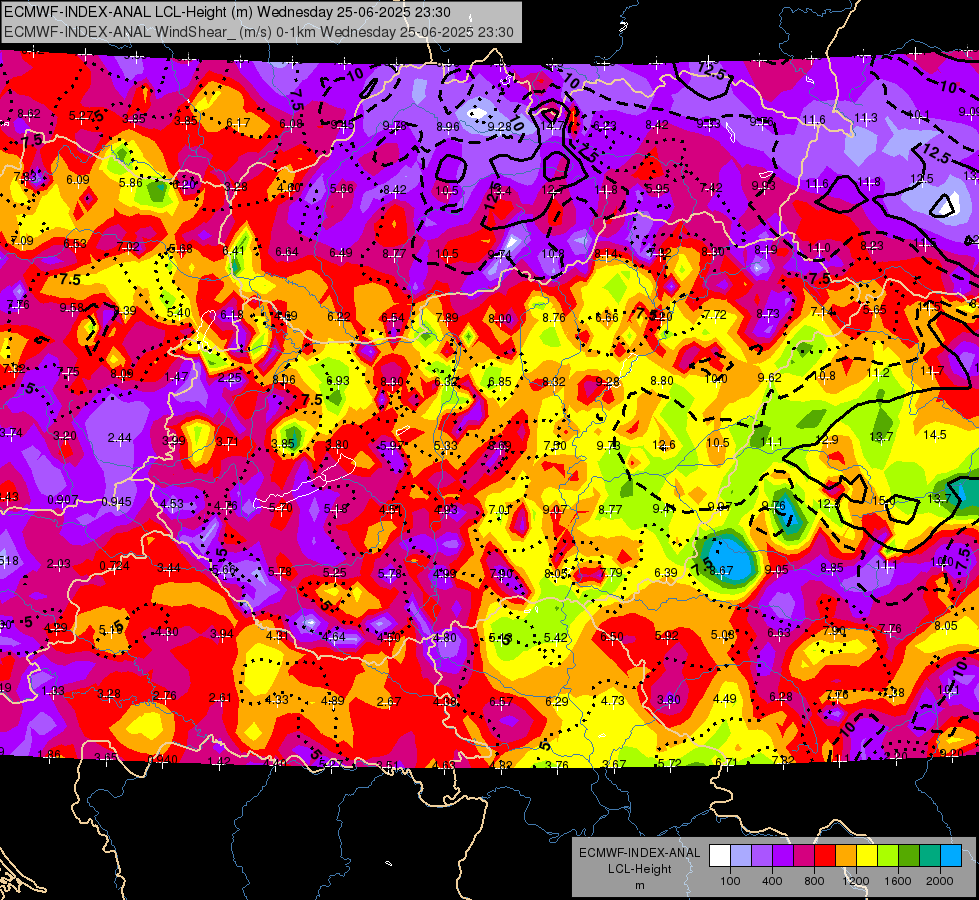Click the wind shear value '6.17'
The height and width of the screenshot is (900, 979).
pyautogui.click(x=238, y=123)
